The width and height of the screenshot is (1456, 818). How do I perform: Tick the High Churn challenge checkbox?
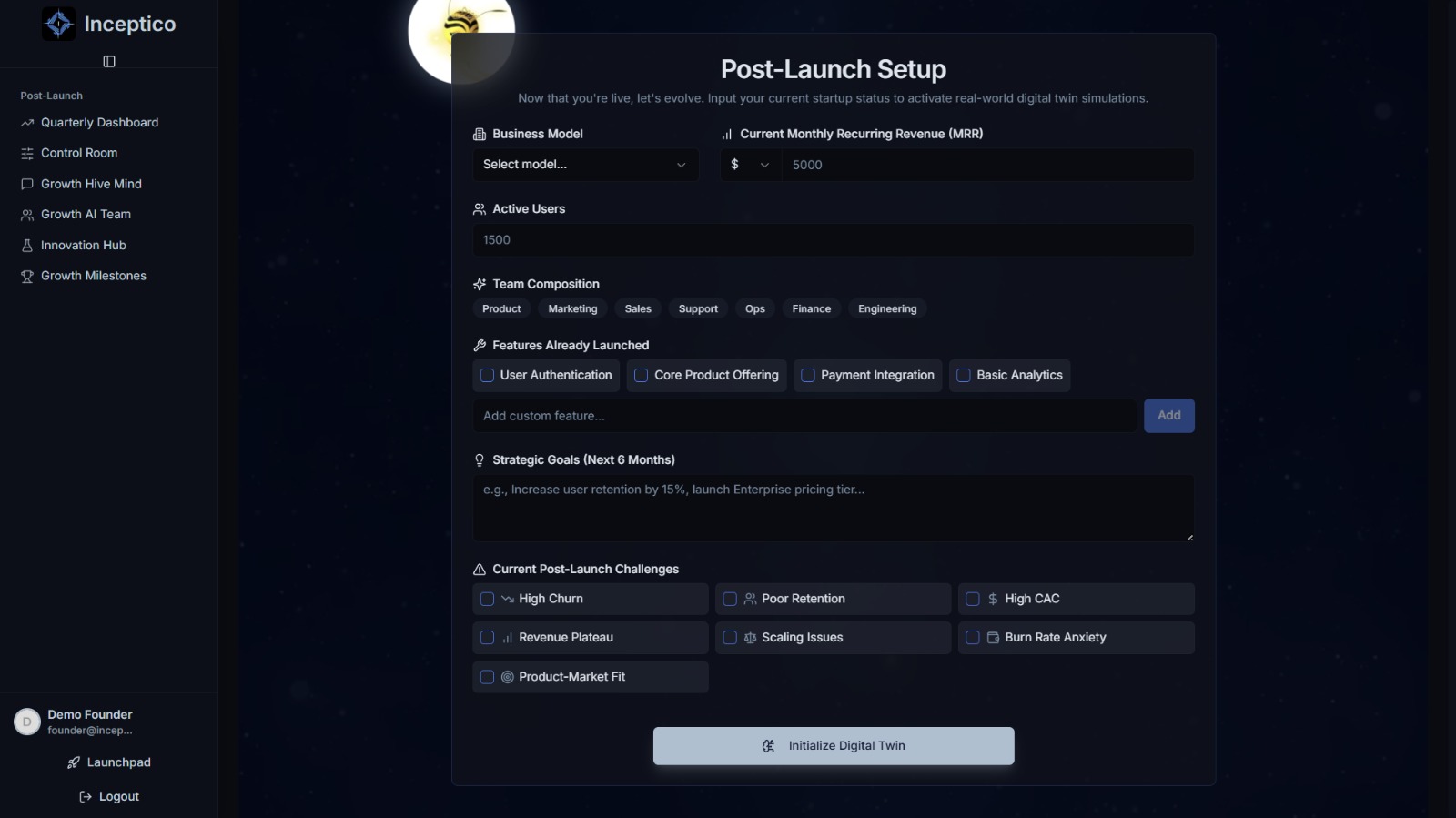point(488,599)
